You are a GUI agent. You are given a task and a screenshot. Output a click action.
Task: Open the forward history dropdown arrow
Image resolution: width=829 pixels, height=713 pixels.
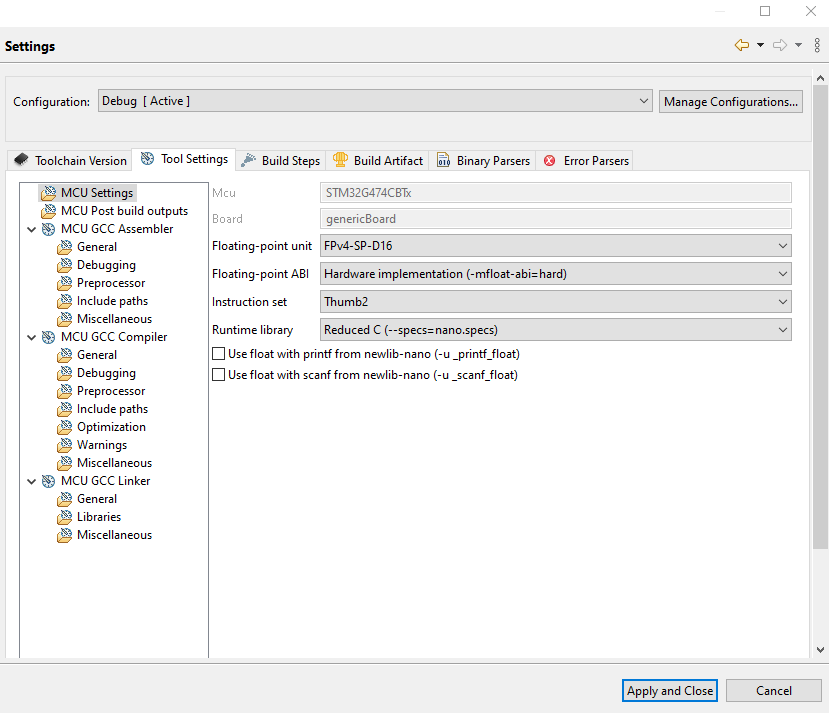[x=798, y=45]
